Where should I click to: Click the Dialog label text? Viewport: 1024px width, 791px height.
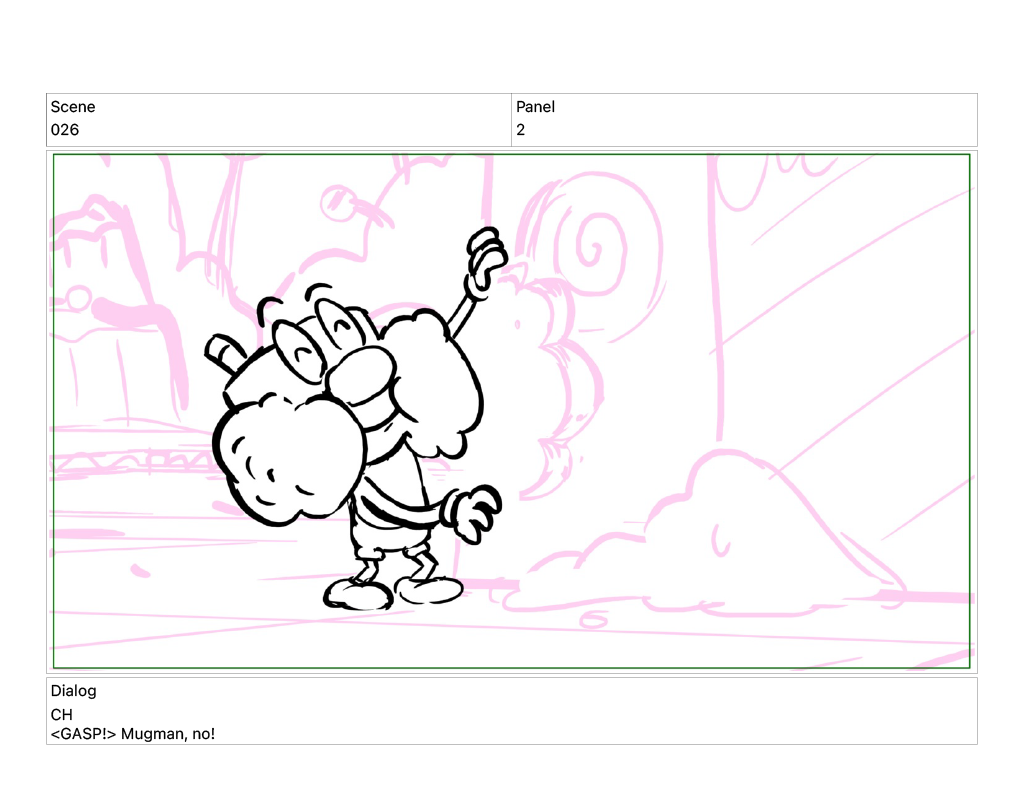pos(73,691)
